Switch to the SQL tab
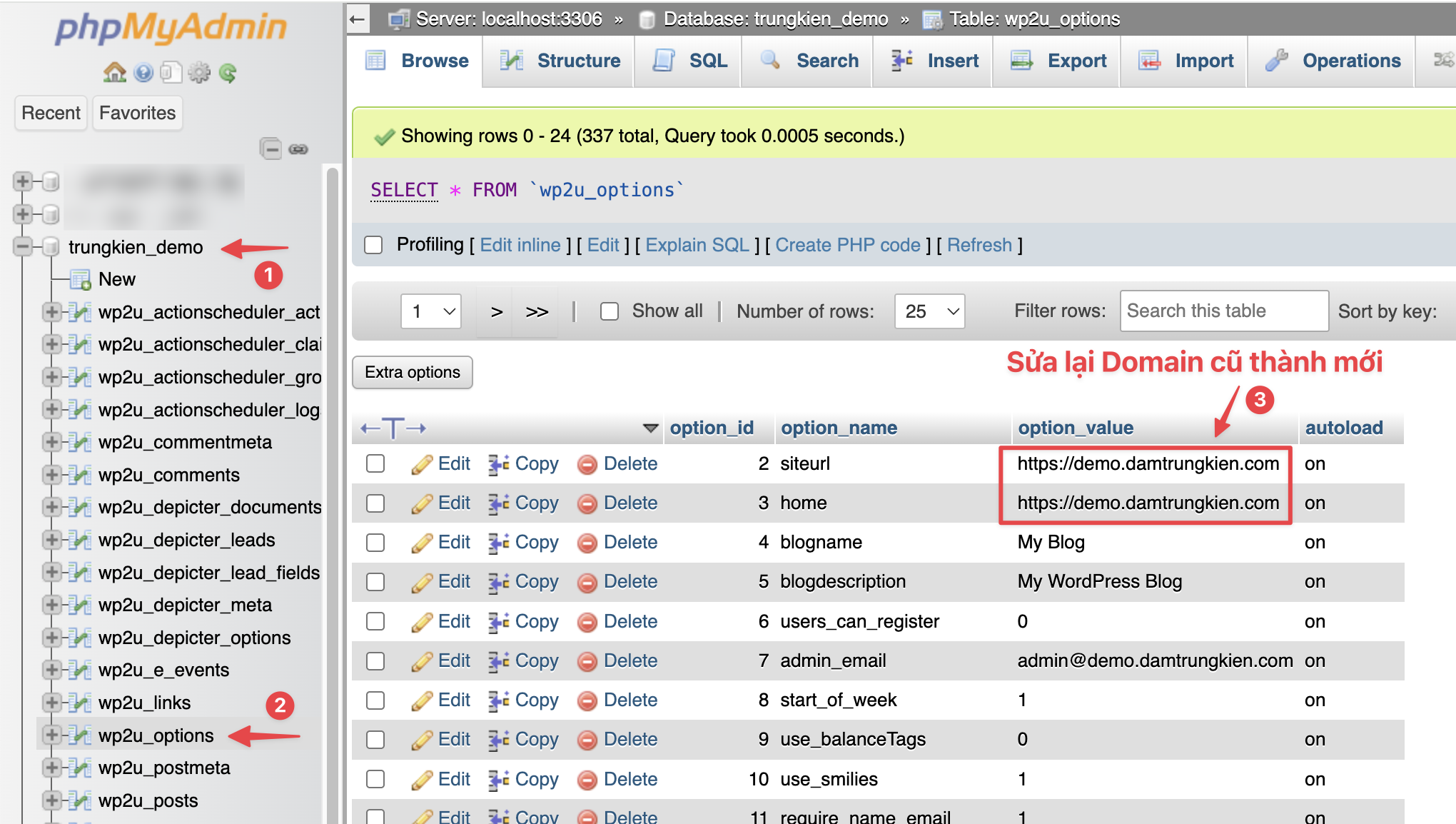Image resolution: width=1456 pixels, height=824 pixels. [x=689, y=61]
